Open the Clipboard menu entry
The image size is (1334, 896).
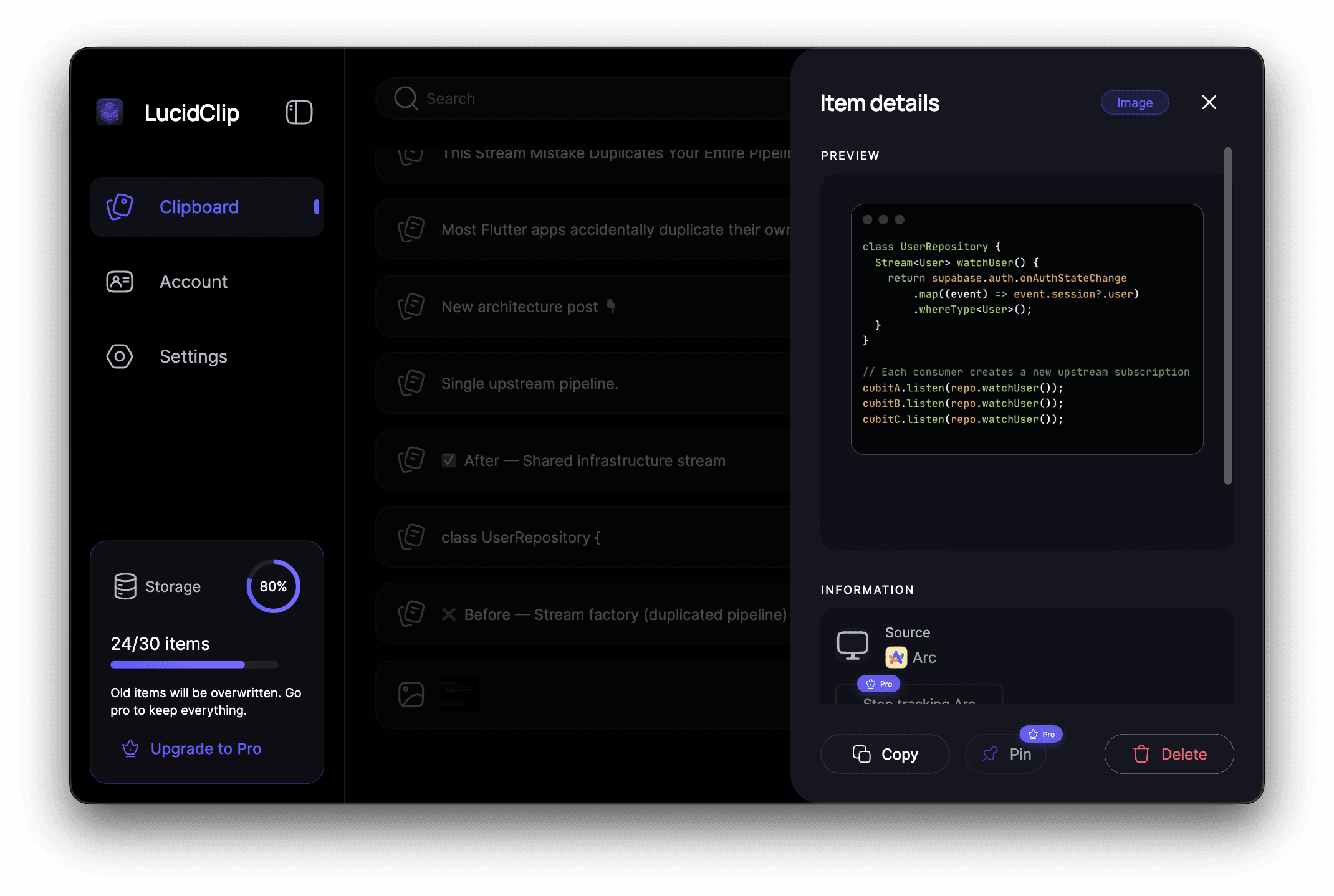(199, 206)
